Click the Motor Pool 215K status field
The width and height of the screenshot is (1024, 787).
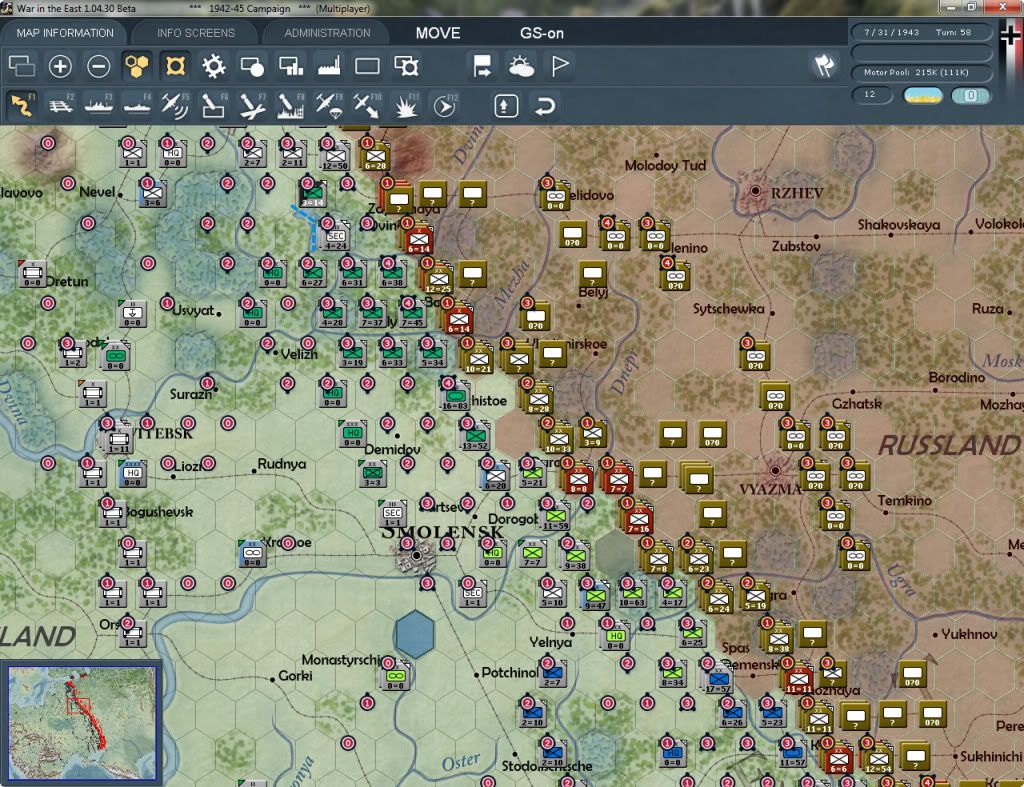[921, 72]
